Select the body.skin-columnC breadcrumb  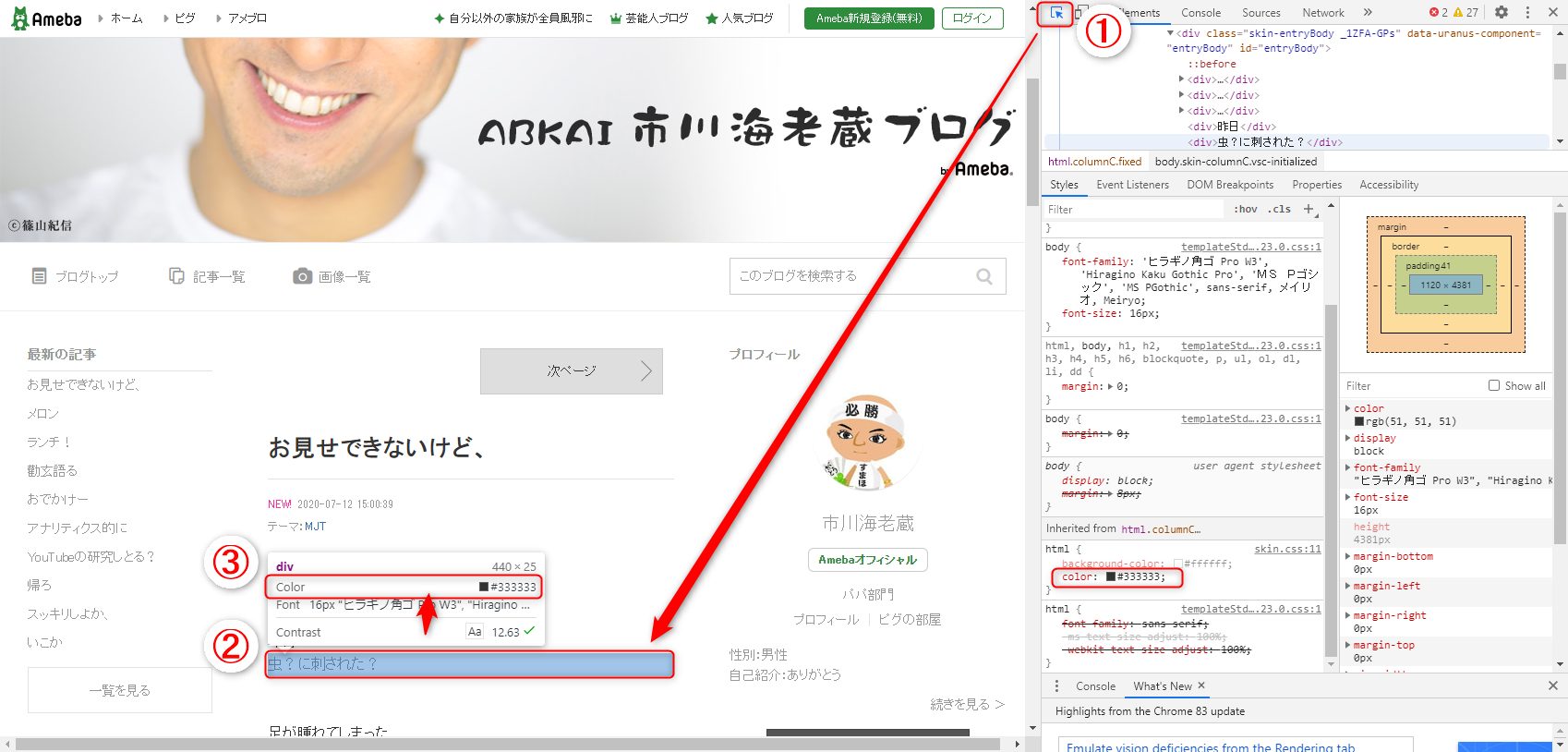click(1236, 162)
